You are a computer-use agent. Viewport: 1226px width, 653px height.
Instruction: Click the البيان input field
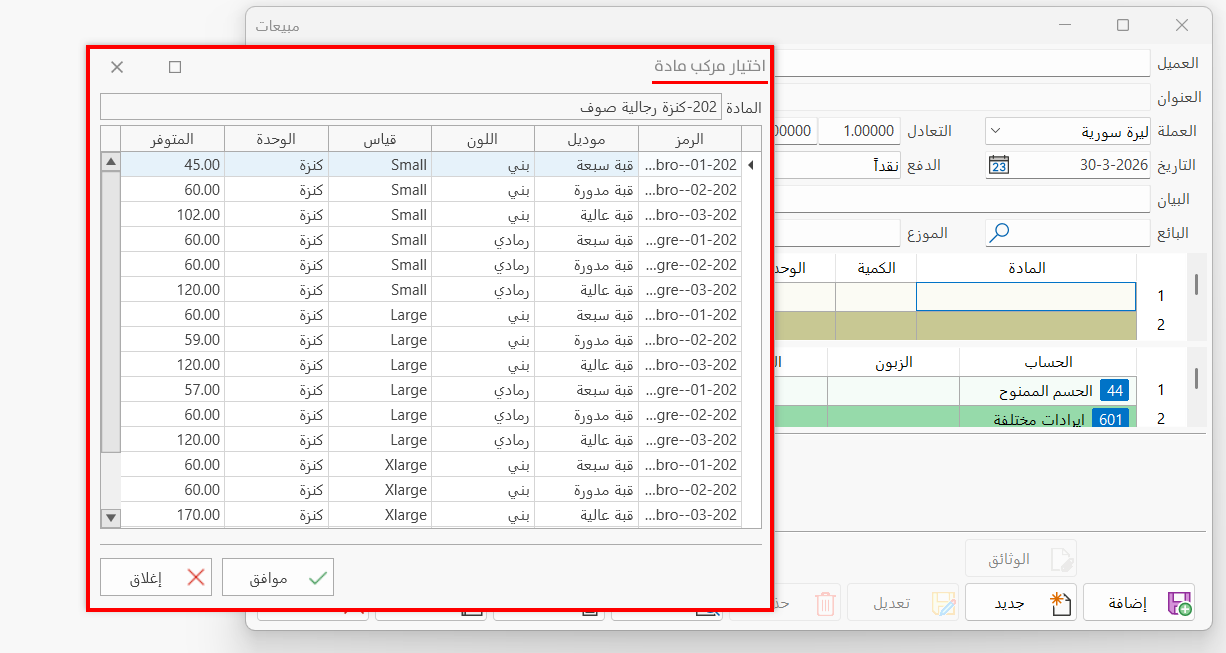coord(962,199)
